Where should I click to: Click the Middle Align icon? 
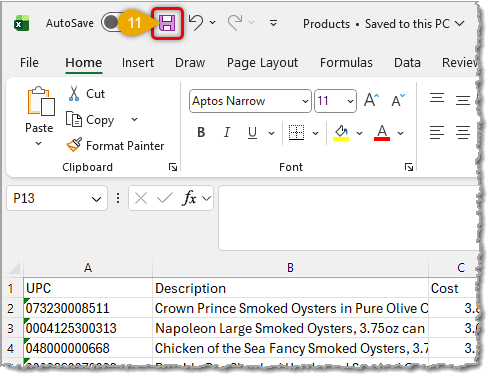[463, 100]
